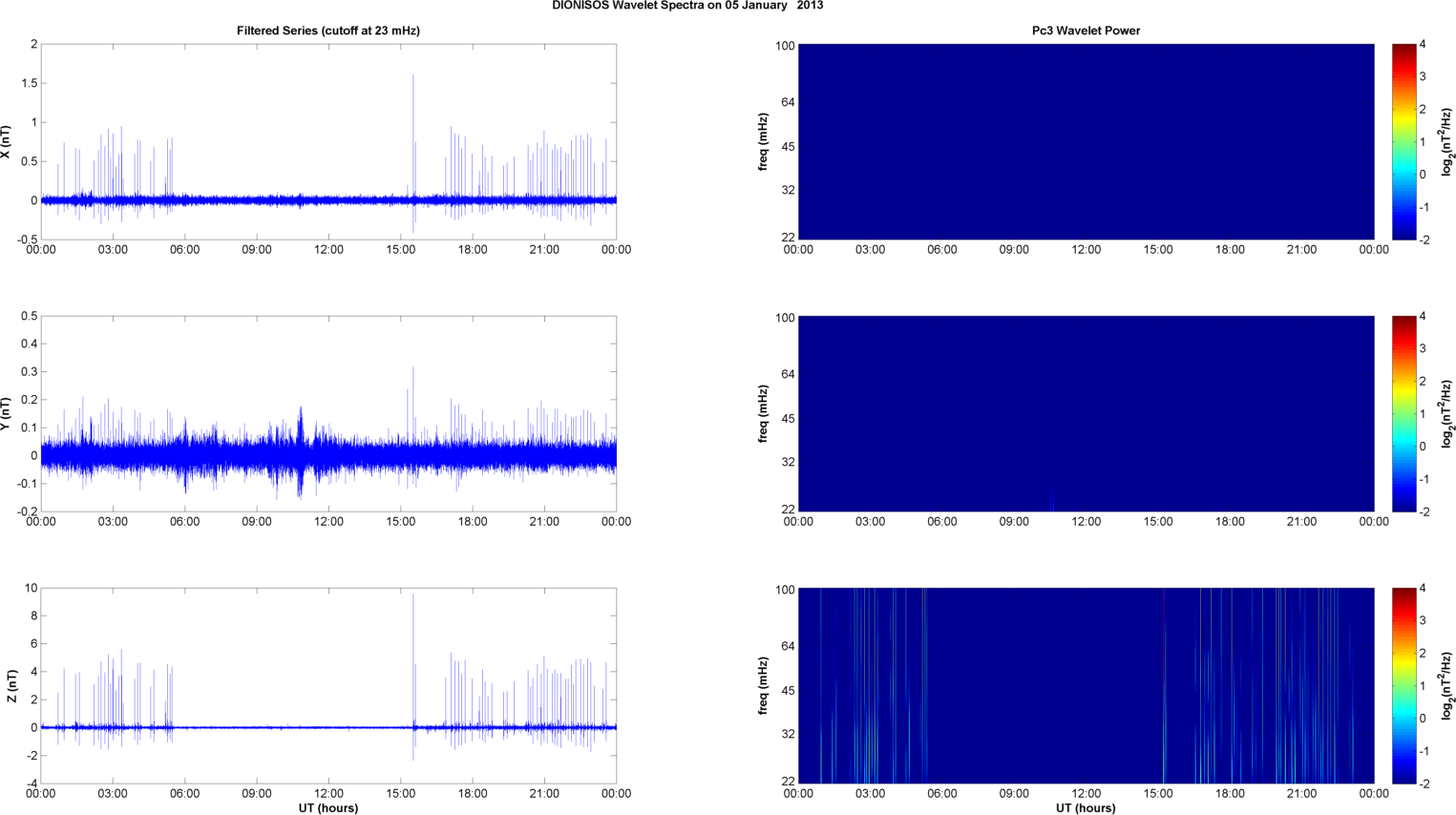Click inside the top Pc3 wavelet power plot
This screenshot has width=1456, height=815.
coord(1086,142)
